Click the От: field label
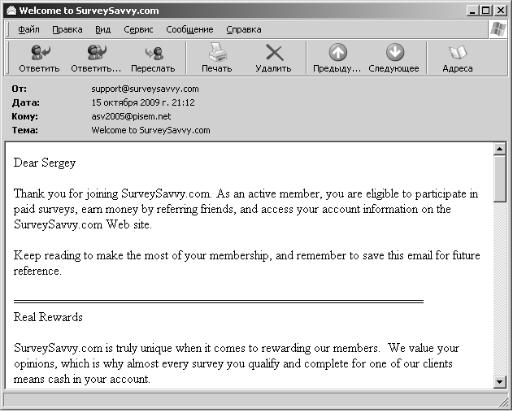 [19, 89]
